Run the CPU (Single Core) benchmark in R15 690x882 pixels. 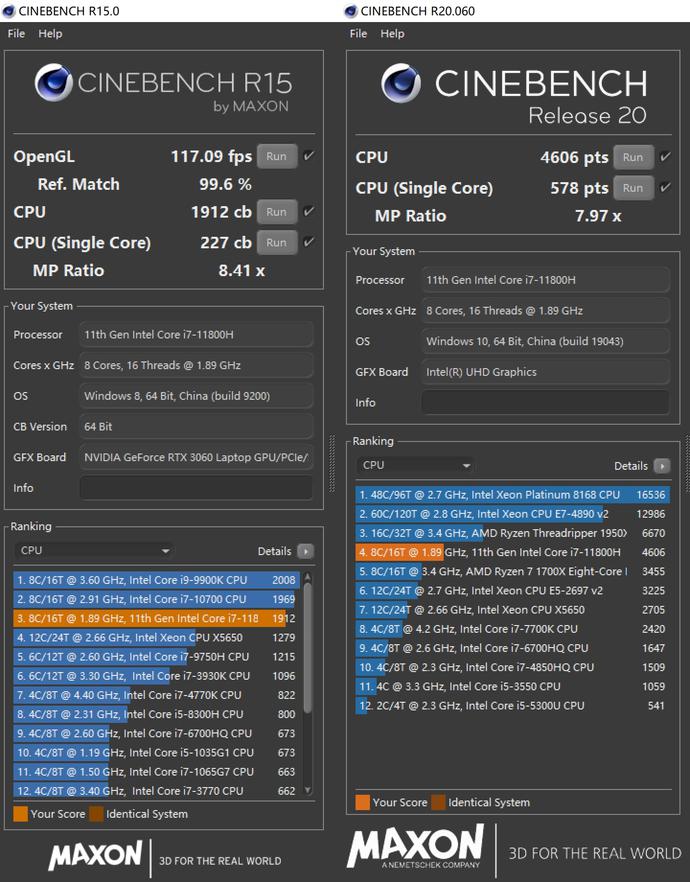pos(277,242)
